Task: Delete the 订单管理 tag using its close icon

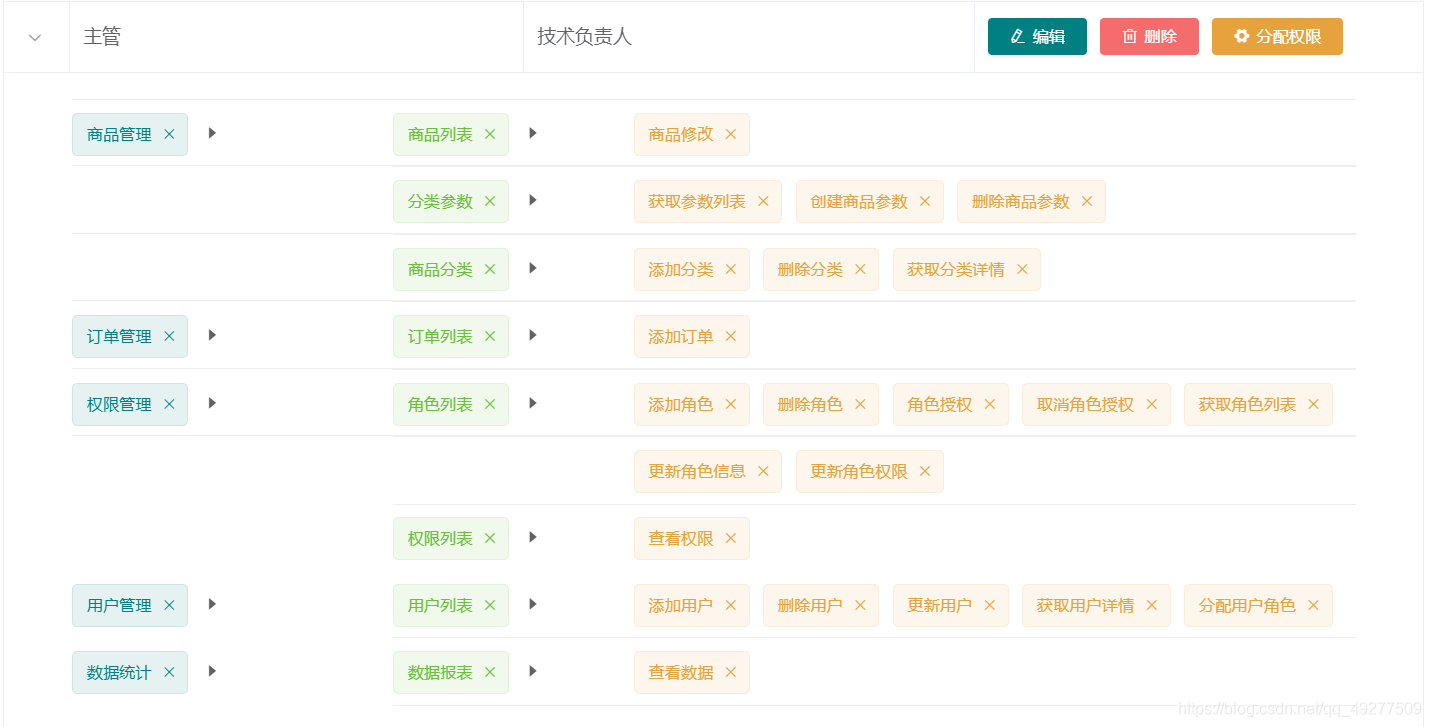Action: (x=169, y=336)
